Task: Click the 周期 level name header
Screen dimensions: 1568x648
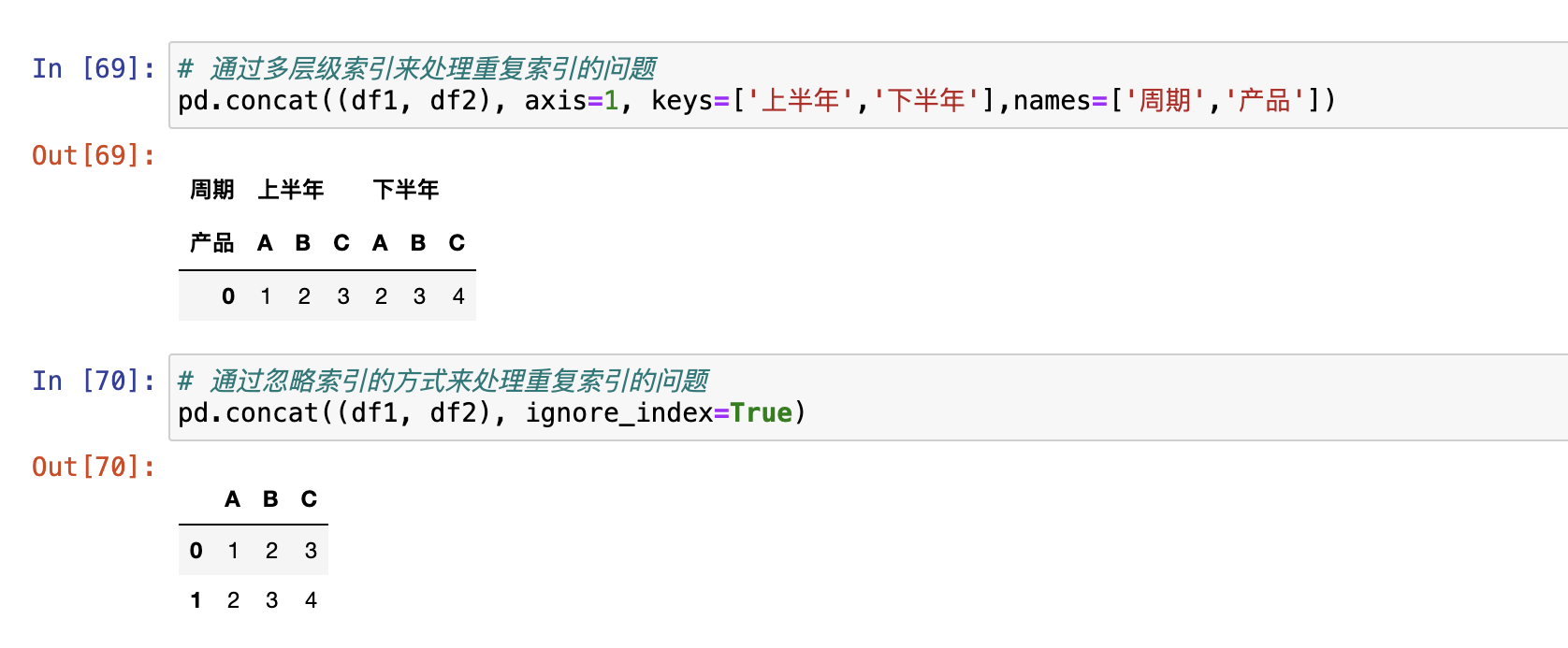Action: click(212, 190)
